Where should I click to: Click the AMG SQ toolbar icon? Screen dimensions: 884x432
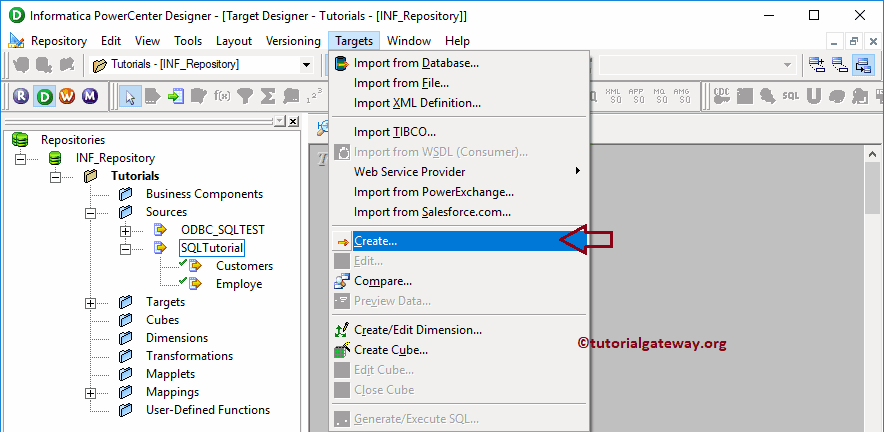click(x=682, y=96)
